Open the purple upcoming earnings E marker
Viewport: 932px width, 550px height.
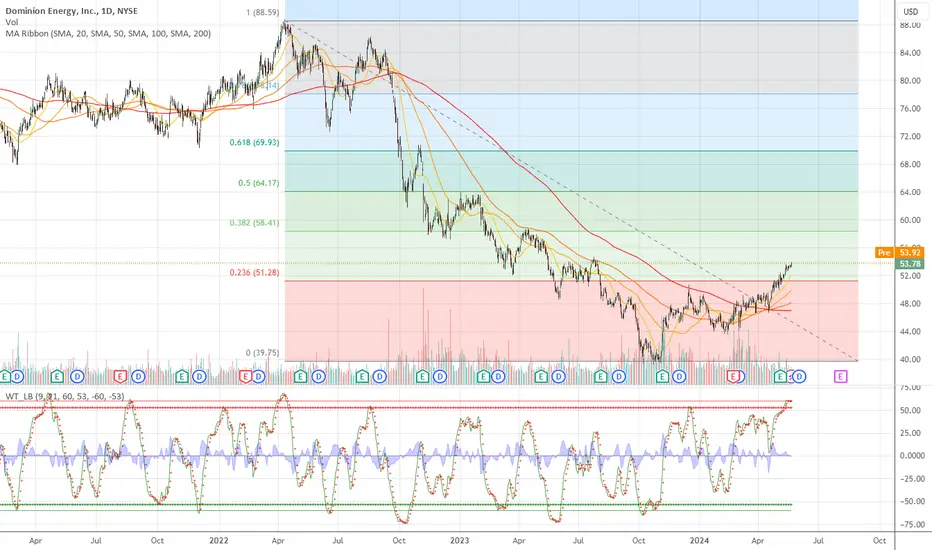click(x=840, y=376)
